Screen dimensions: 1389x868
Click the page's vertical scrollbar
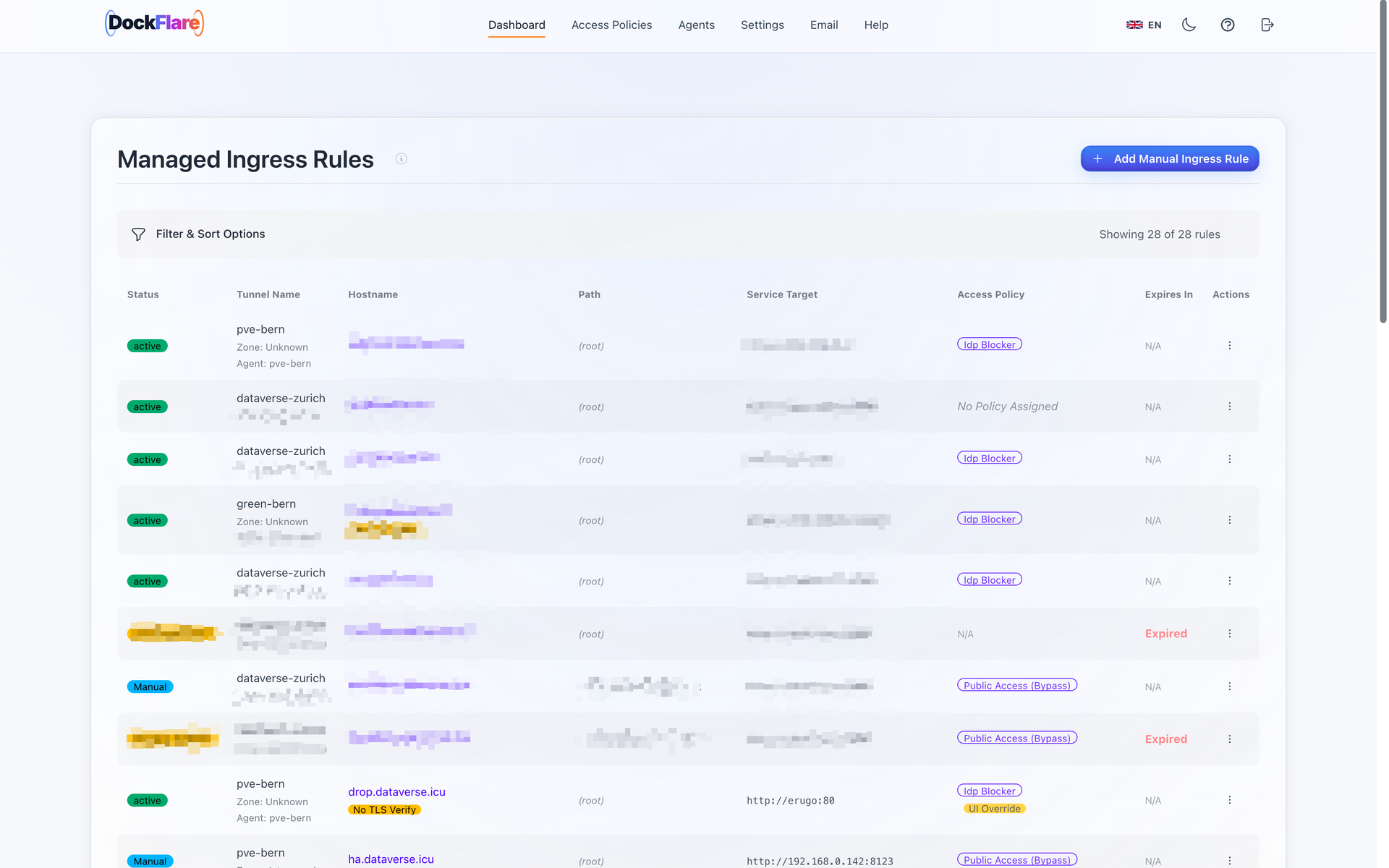coord(1383,163)
